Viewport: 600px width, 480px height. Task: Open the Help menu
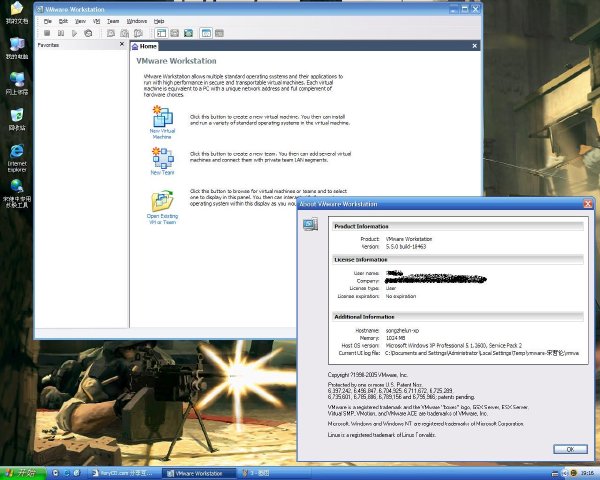click(159, 21)
